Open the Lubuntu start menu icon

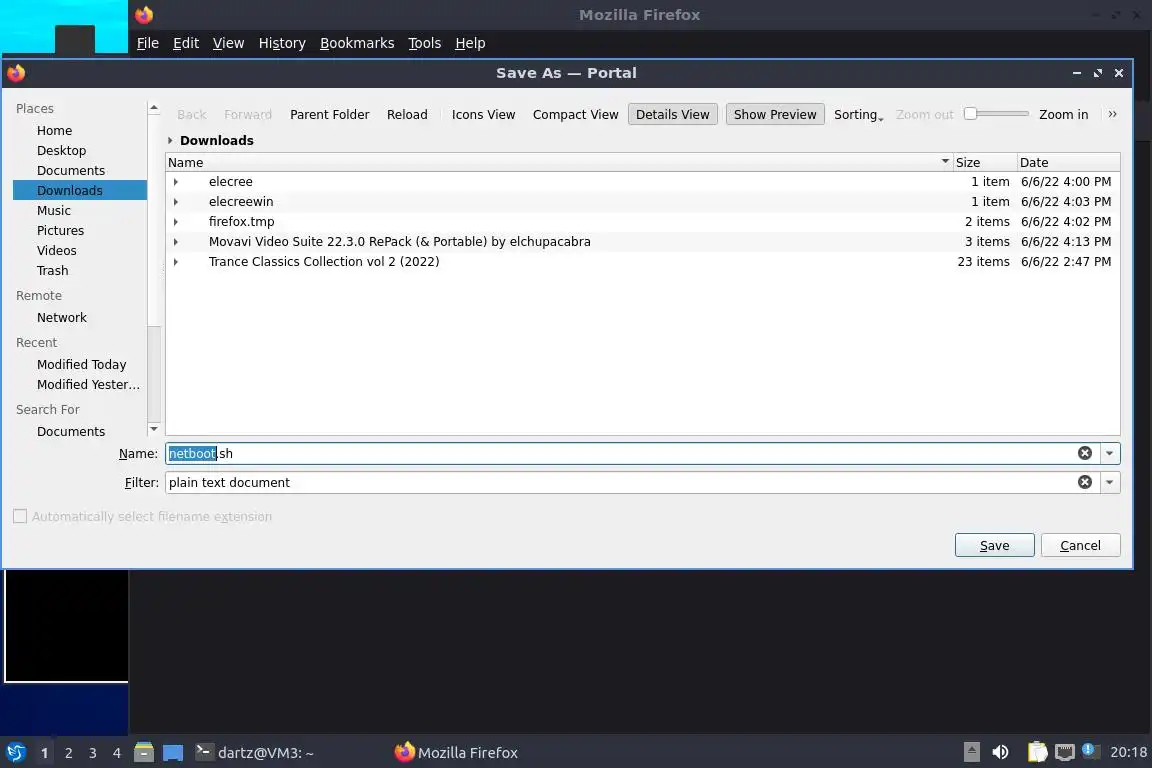pos(15,752)
